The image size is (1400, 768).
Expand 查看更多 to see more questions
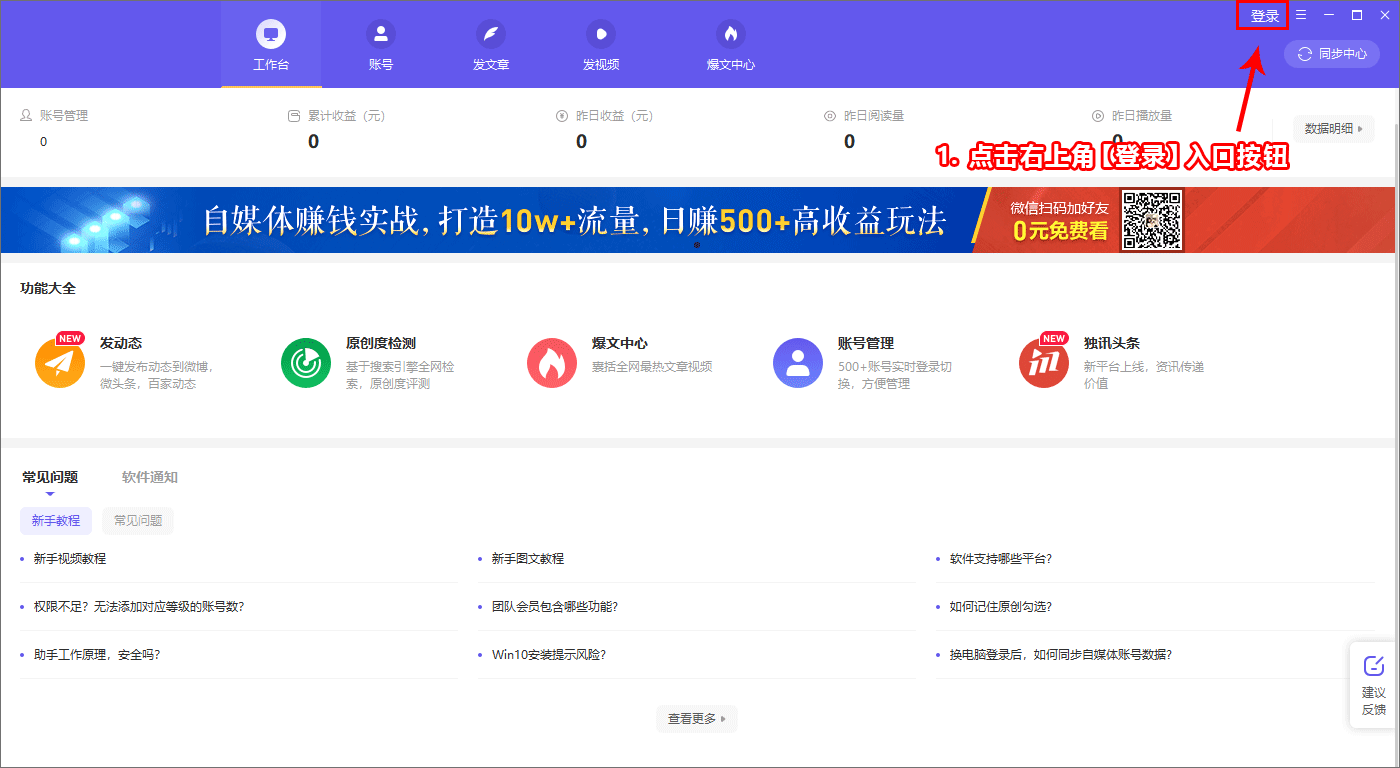[x=696, y=718]
